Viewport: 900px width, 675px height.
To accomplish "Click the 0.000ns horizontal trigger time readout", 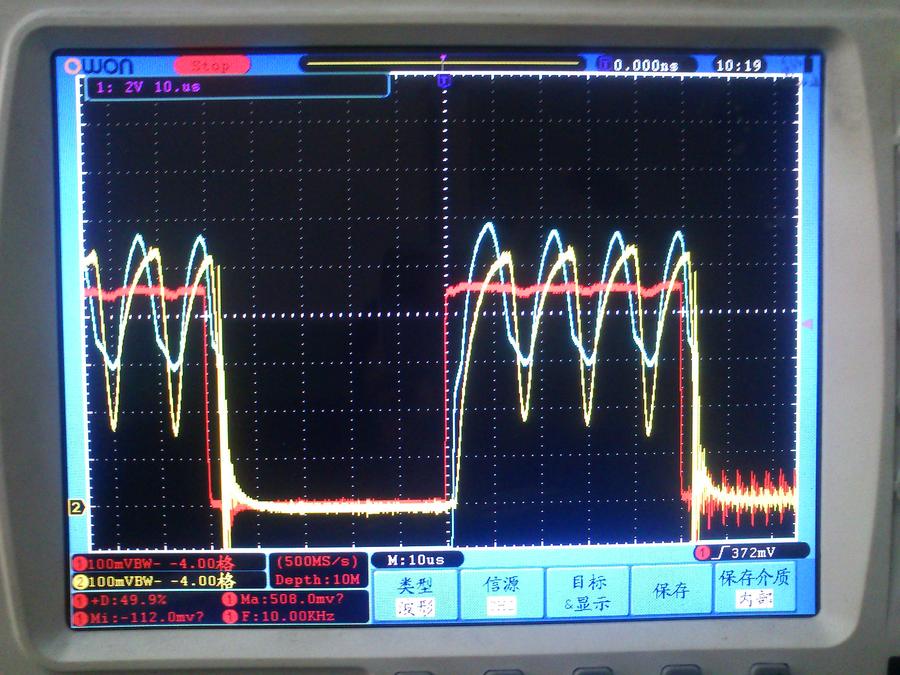I will (x=640, y=65).
